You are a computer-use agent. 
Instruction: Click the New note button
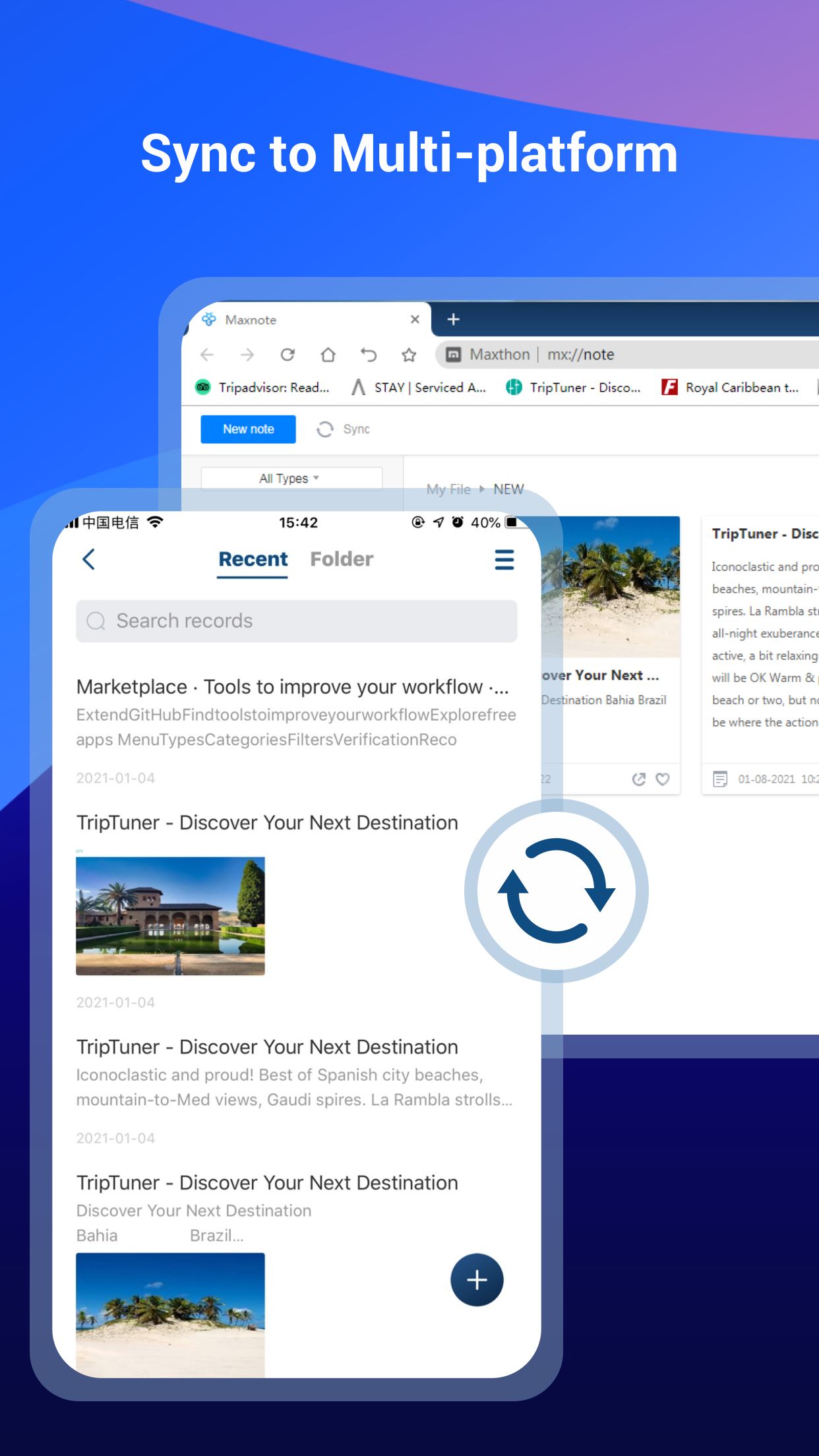click(248, 429)
